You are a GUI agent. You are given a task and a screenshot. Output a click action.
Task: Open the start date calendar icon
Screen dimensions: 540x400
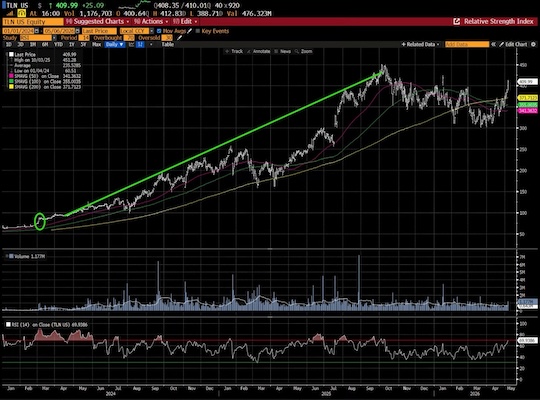[37, 31]
